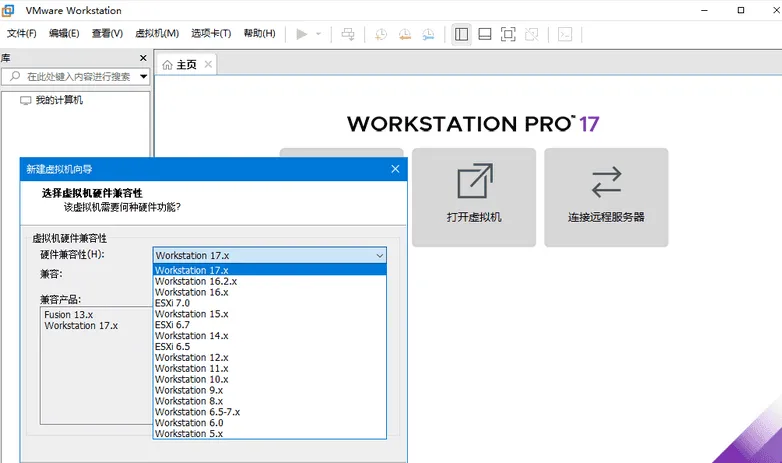Toggle the thumbnail bar view icon
Image resolution: width=782 pixels, height=463 pixels.
(484, 34)
